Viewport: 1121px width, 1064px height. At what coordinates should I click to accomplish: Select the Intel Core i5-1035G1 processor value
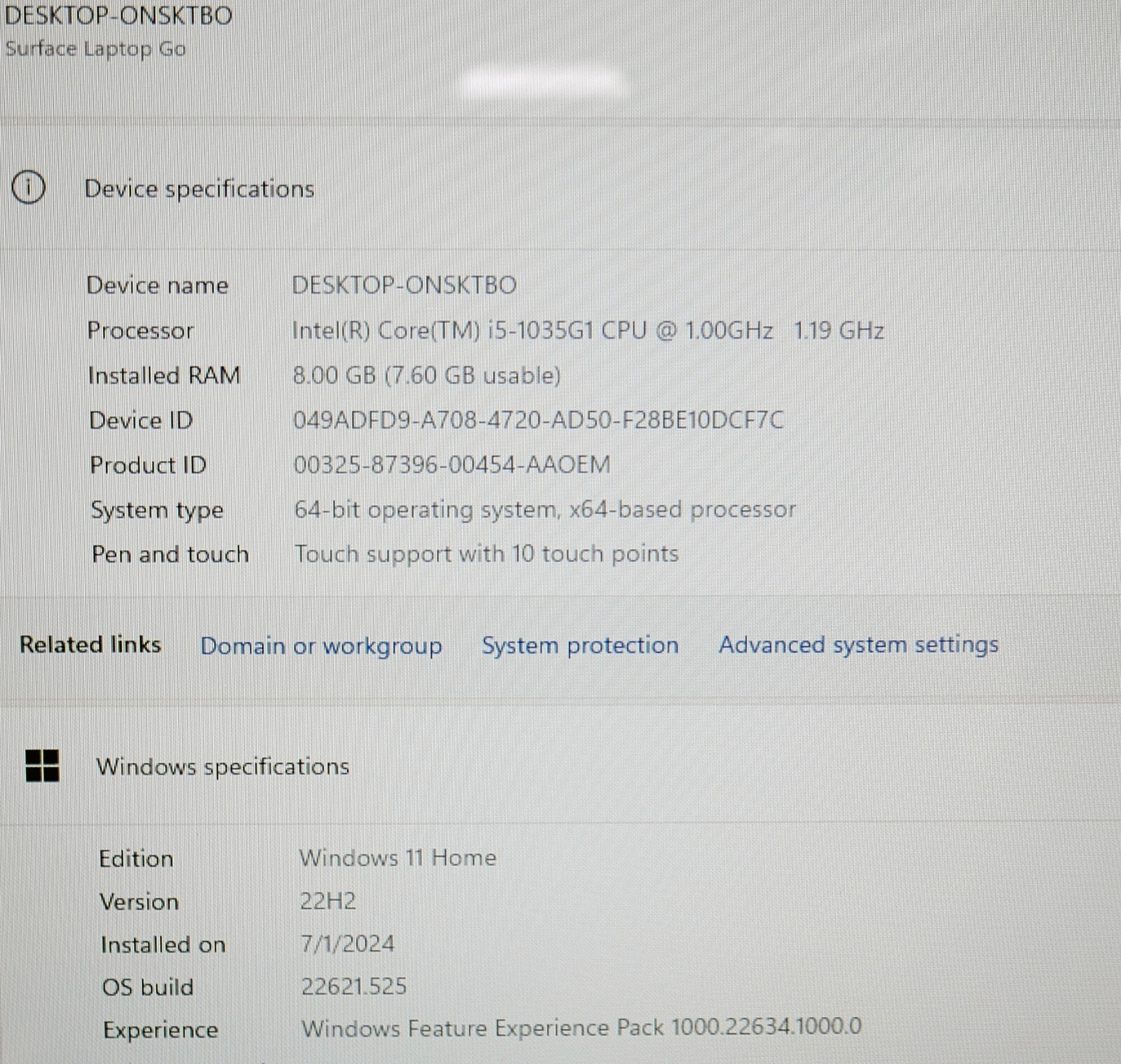(588, 330)
